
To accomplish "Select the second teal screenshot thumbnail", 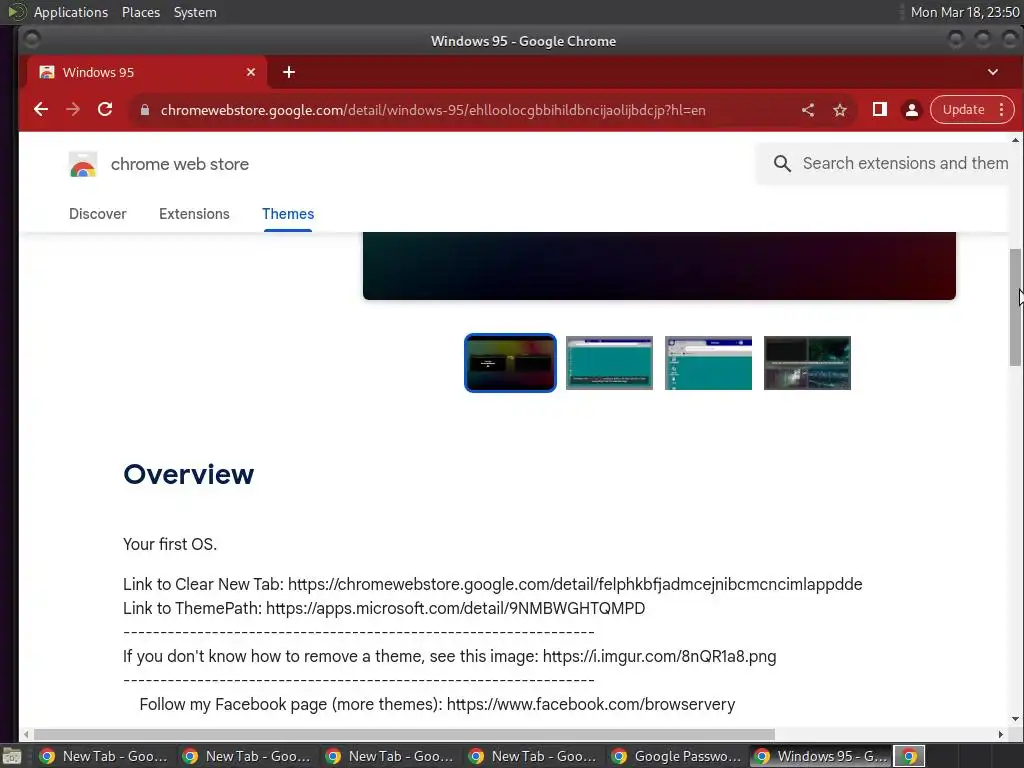I will (609, 363).
